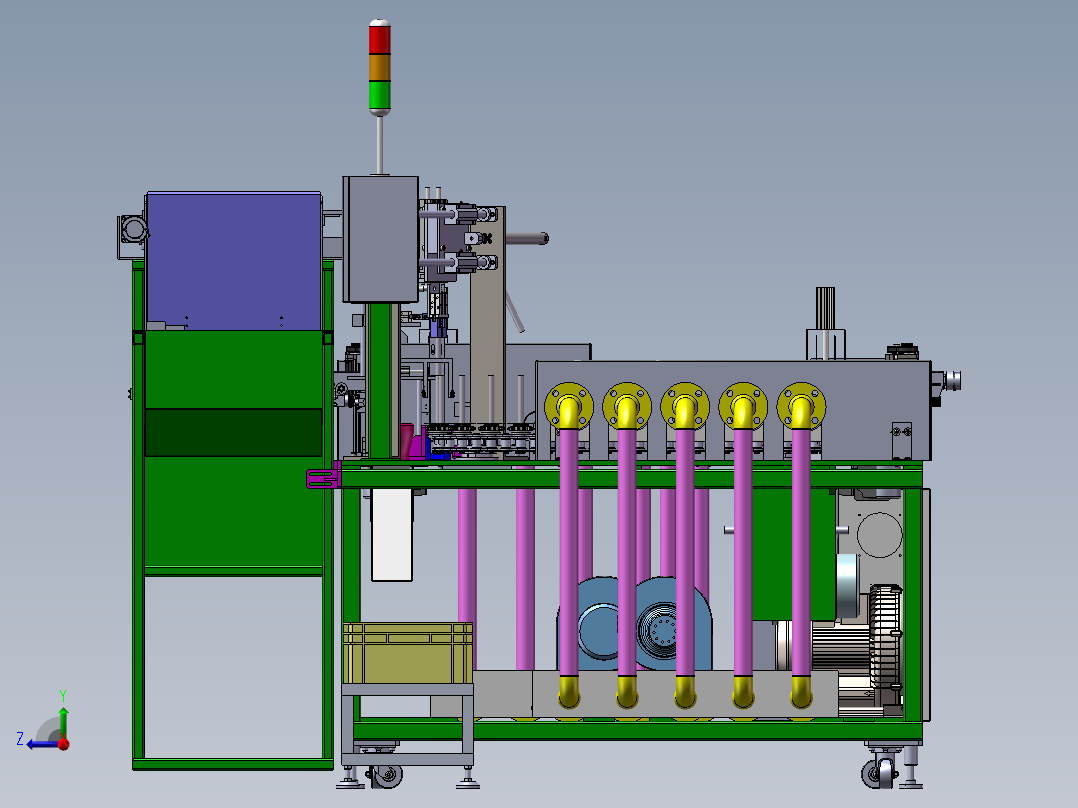Select the green segment of the signal tower light
Viewport: 1078px width, 808px height.
click(x=380, y=94)
